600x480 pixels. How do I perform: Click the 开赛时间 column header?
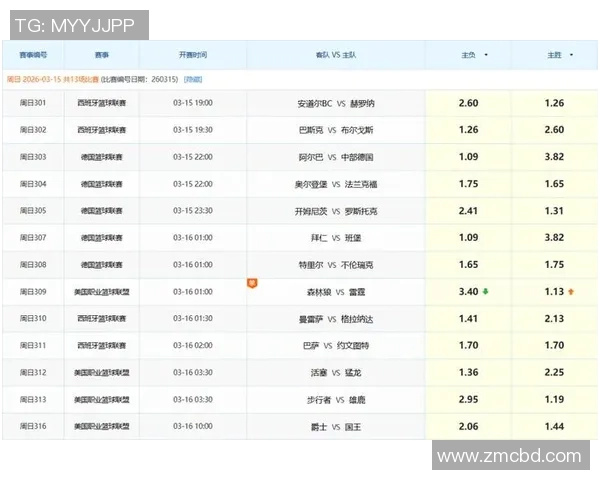(x=193, y=55)
